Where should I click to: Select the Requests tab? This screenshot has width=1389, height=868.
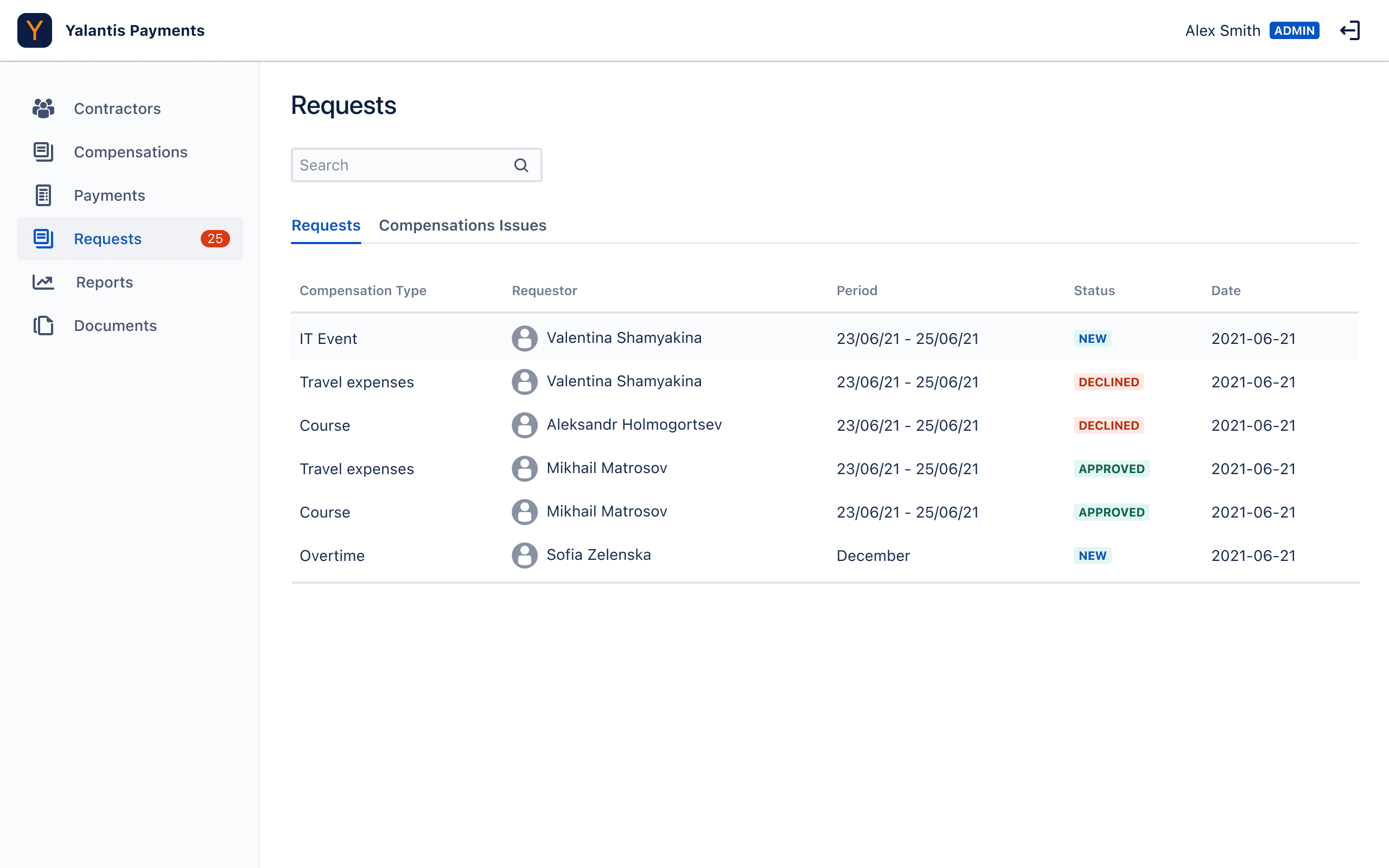(x=326, y=226)
